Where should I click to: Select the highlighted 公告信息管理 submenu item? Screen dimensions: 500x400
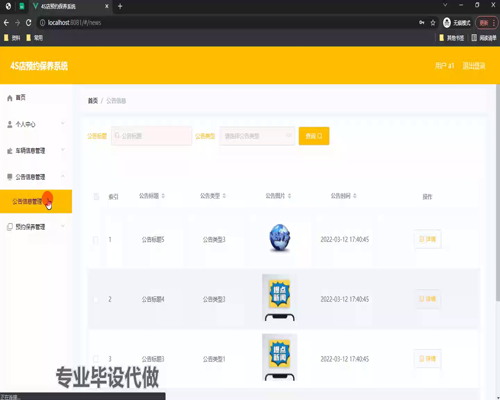pos(36,201)
